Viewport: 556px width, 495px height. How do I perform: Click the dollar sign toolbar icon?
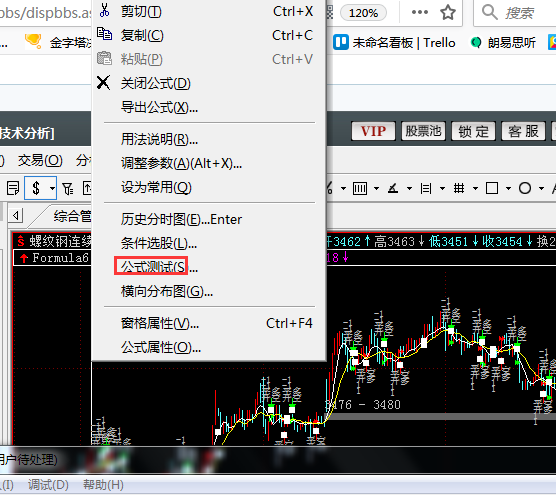(x=36, y=188)
